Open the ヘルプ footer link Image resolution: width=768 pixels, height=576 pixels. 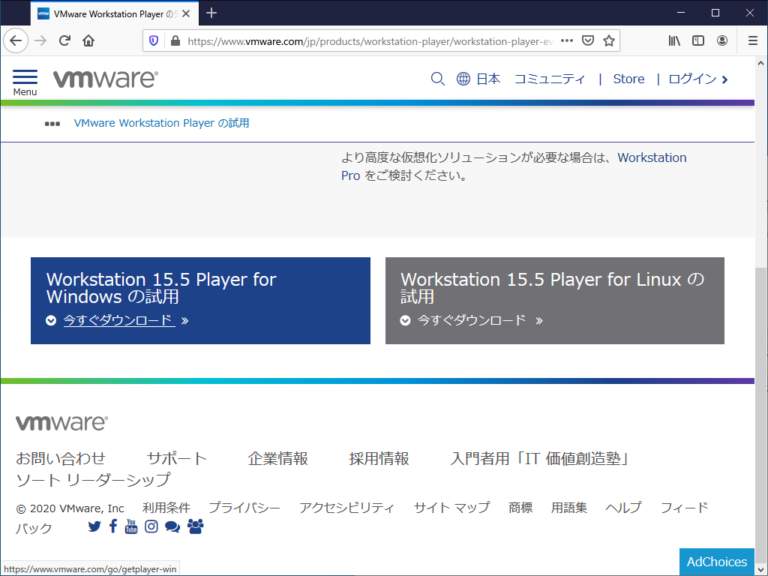tap(623, 508)
